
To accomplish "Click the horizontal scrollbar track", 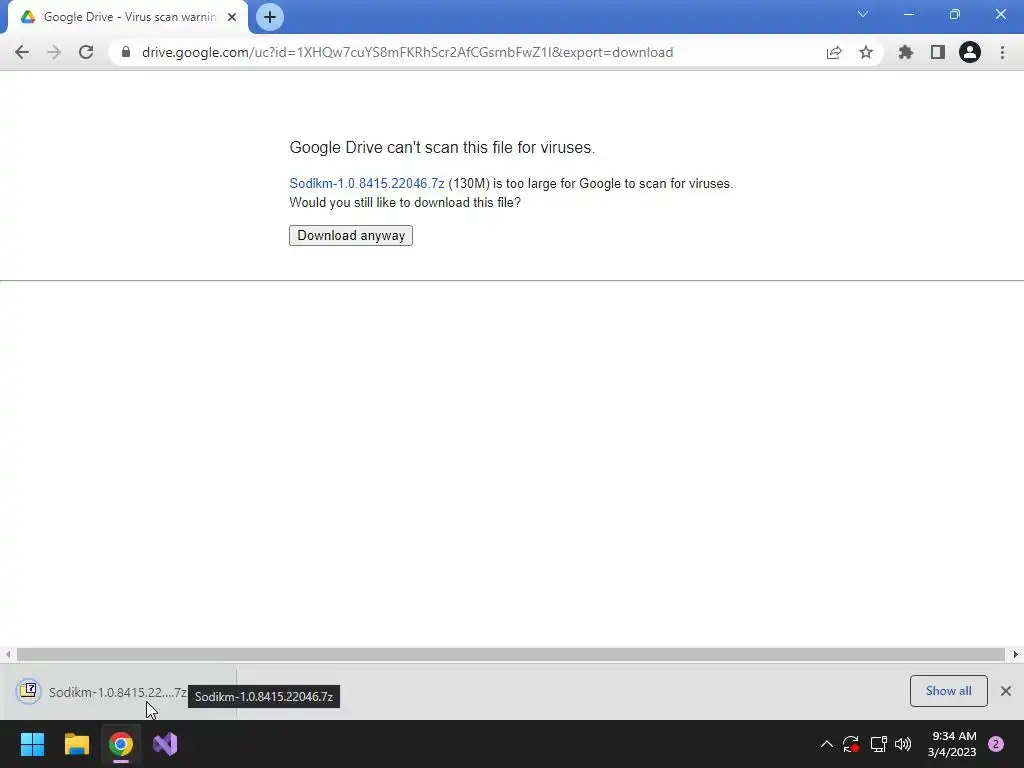I will coord(511,654).
